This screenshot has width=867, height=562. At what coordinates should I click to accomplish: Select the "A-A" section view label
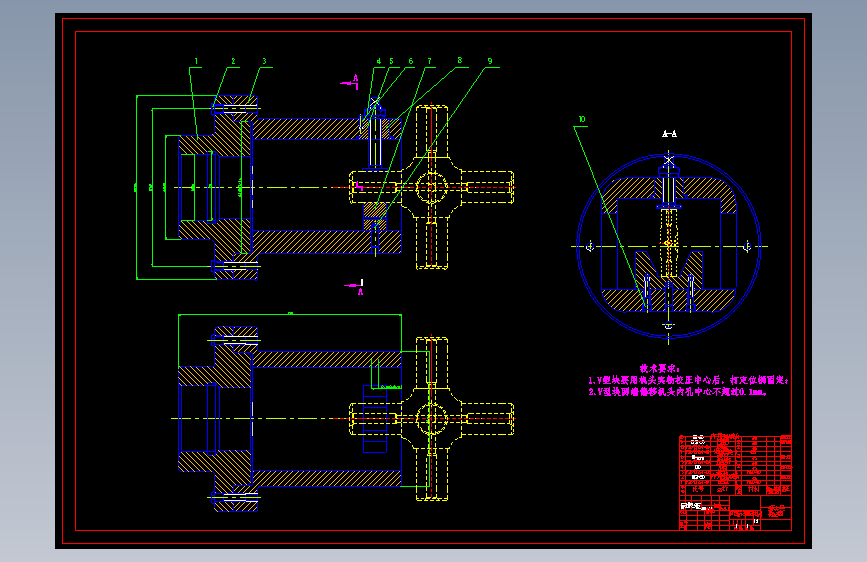coord(669,134)
